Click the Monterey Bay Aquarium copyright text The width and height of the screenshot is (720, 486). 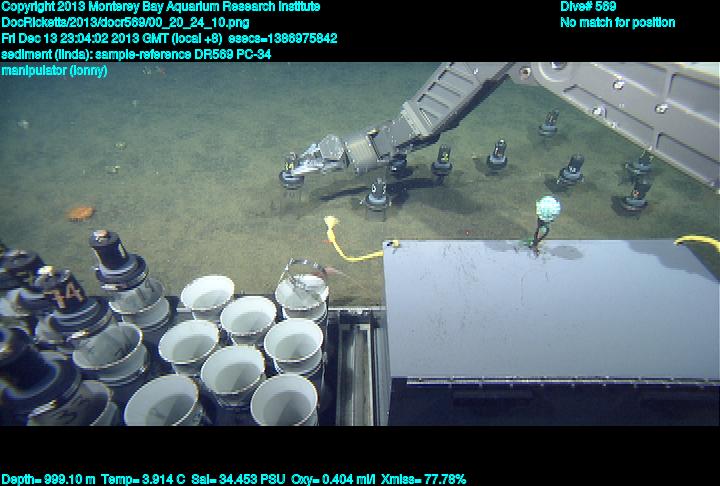pyautogui.click(x=161, y=7)
